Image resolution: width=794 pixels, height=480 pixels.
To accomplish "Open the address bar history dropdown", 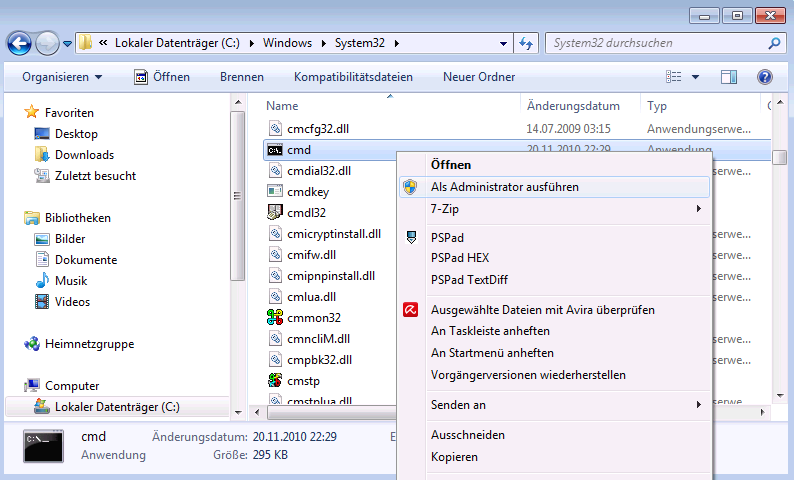I will 503,44.
